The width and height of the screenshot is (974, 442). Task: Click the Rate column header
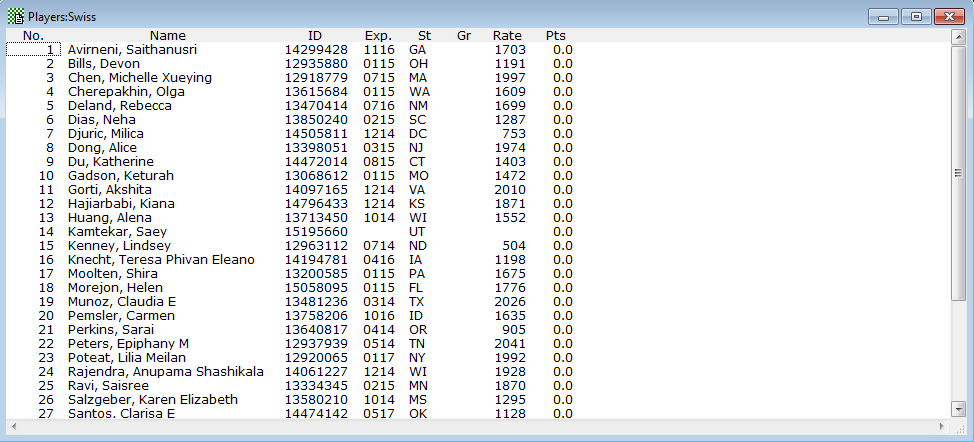point(507,36)
